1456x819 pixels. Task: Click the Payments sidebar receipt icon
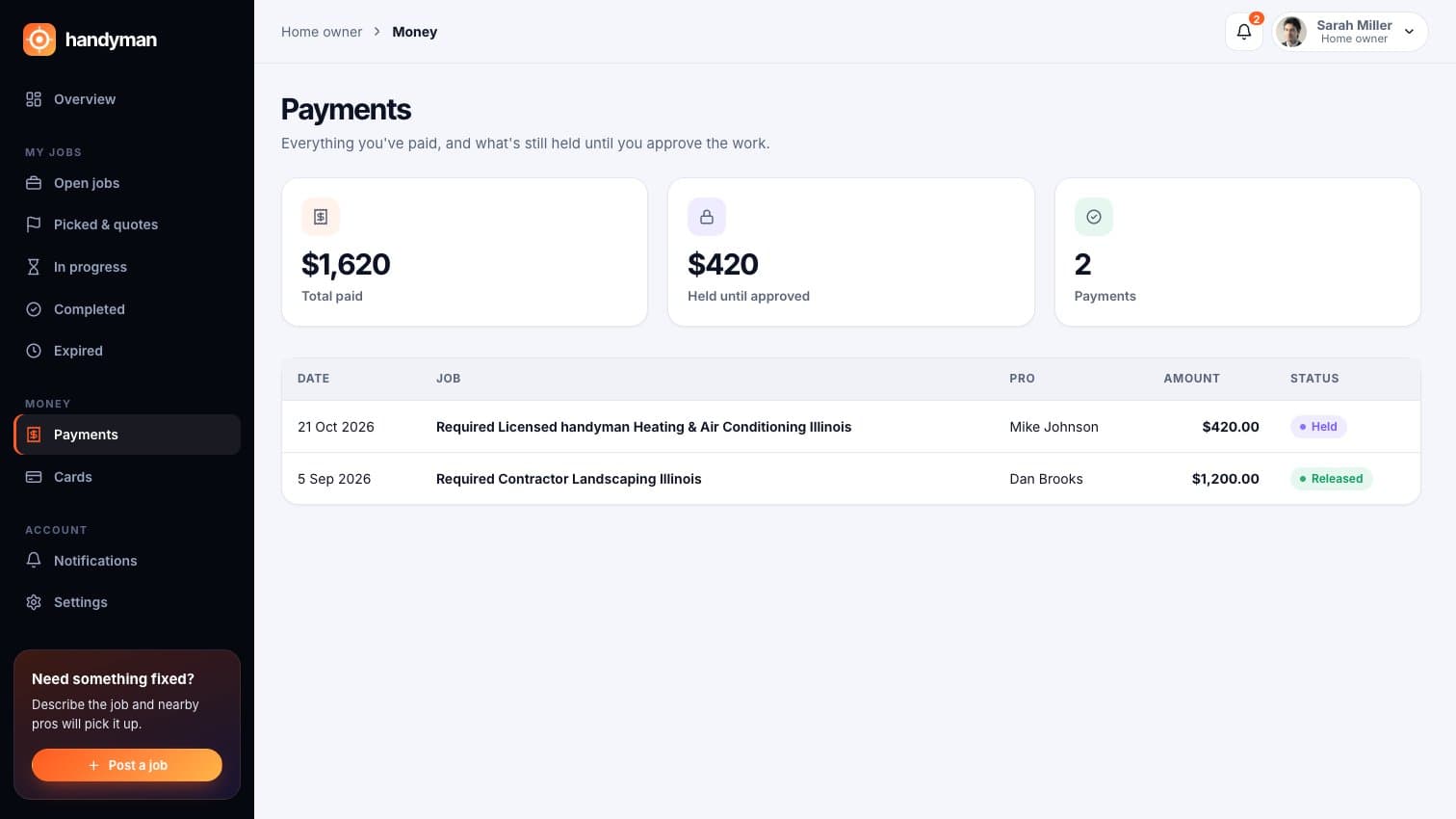coord(34,435)
